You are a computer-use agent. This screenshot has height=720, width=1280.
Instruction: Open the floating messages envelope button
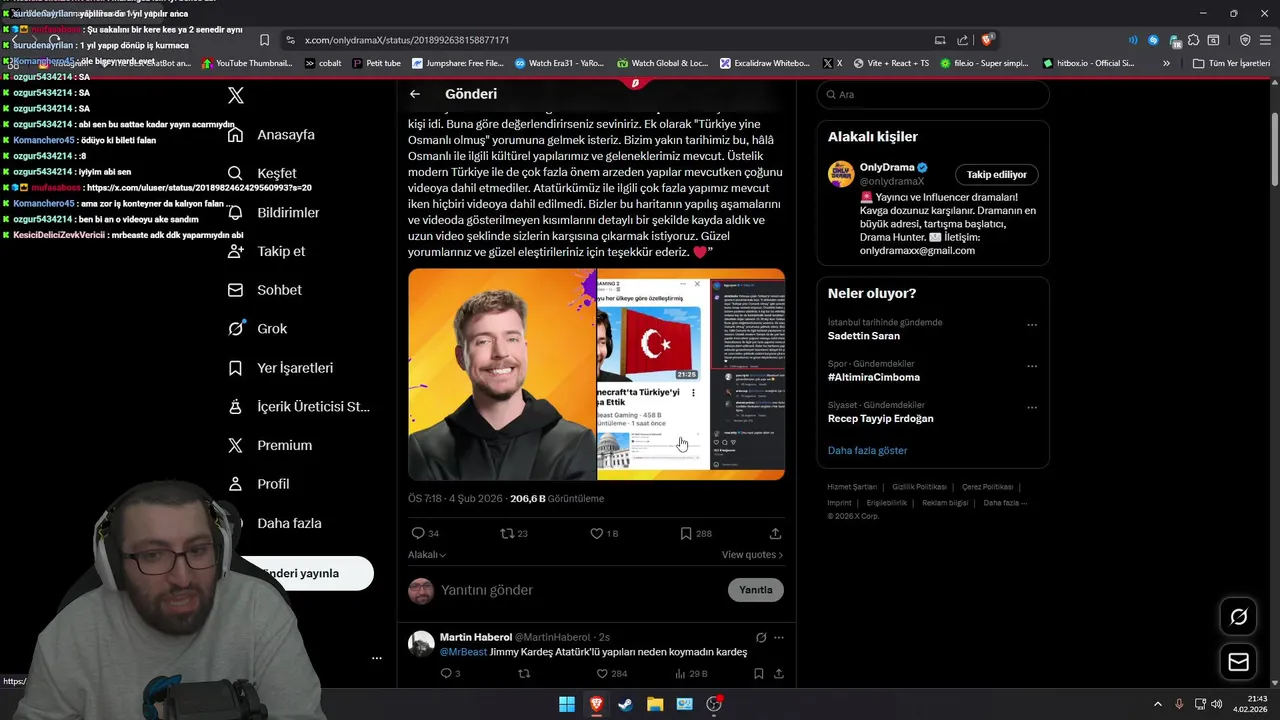click(x=1238, y=662)
